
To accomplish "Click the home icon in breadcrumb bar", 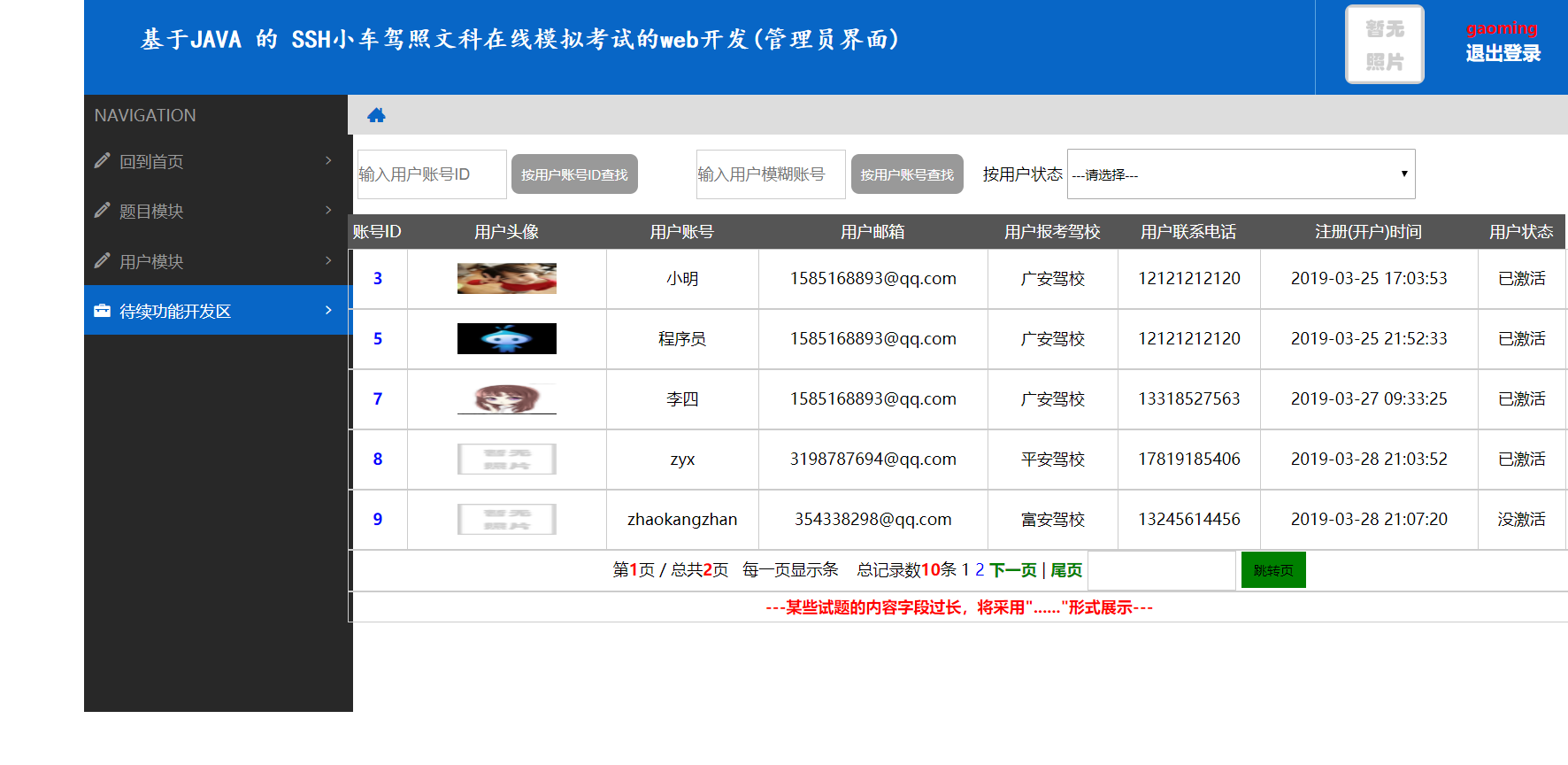I will pos(376,115).
